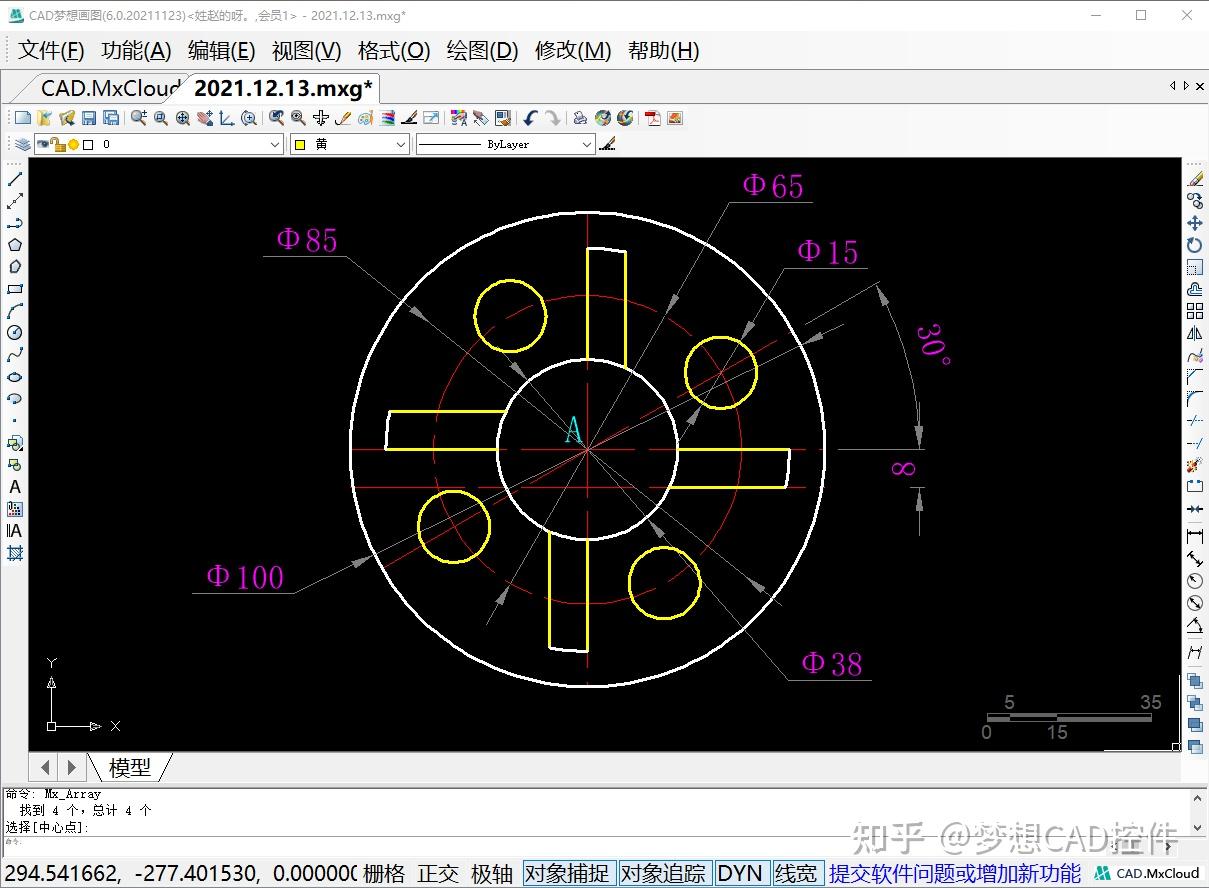Select the Ellipse drawing tool
This screenshot has width=1209, height=888.
tap(15, 377)
